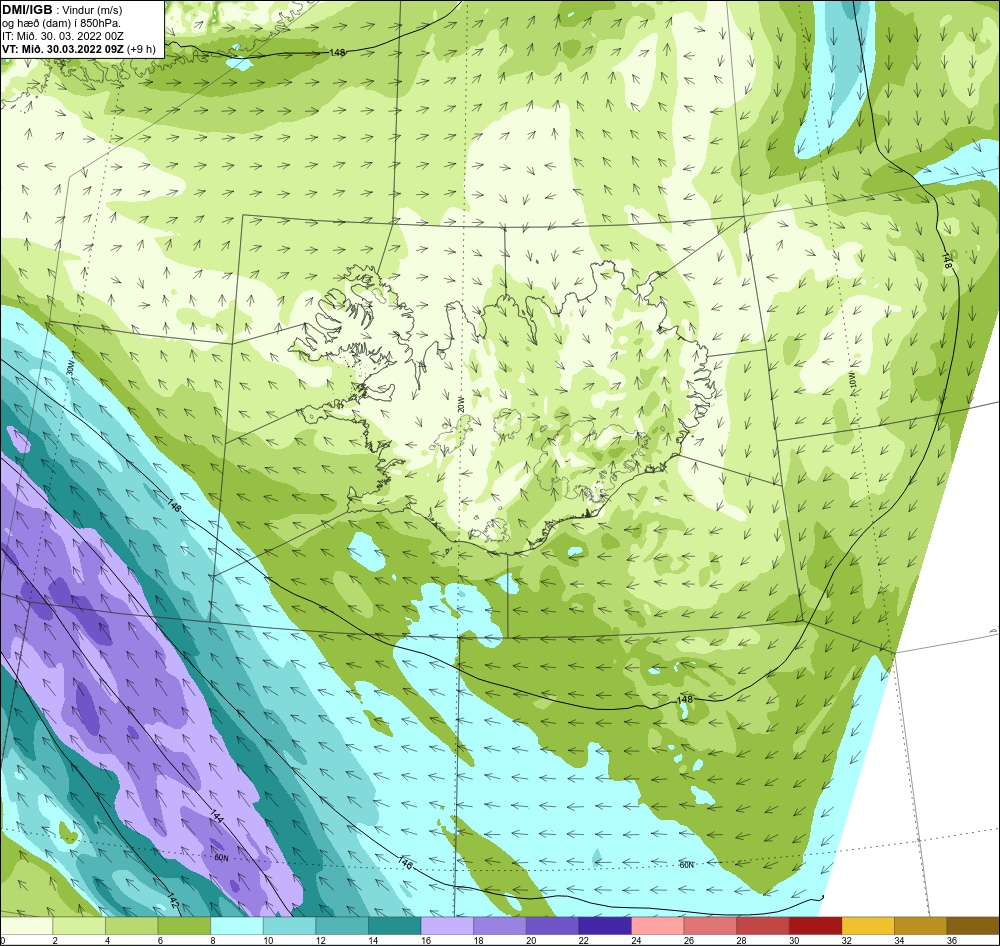This screenshot has height=946, width=1000.
Task: Select the 2–4 m/s light green legend swatch
Action: click(x=79, y=926)
